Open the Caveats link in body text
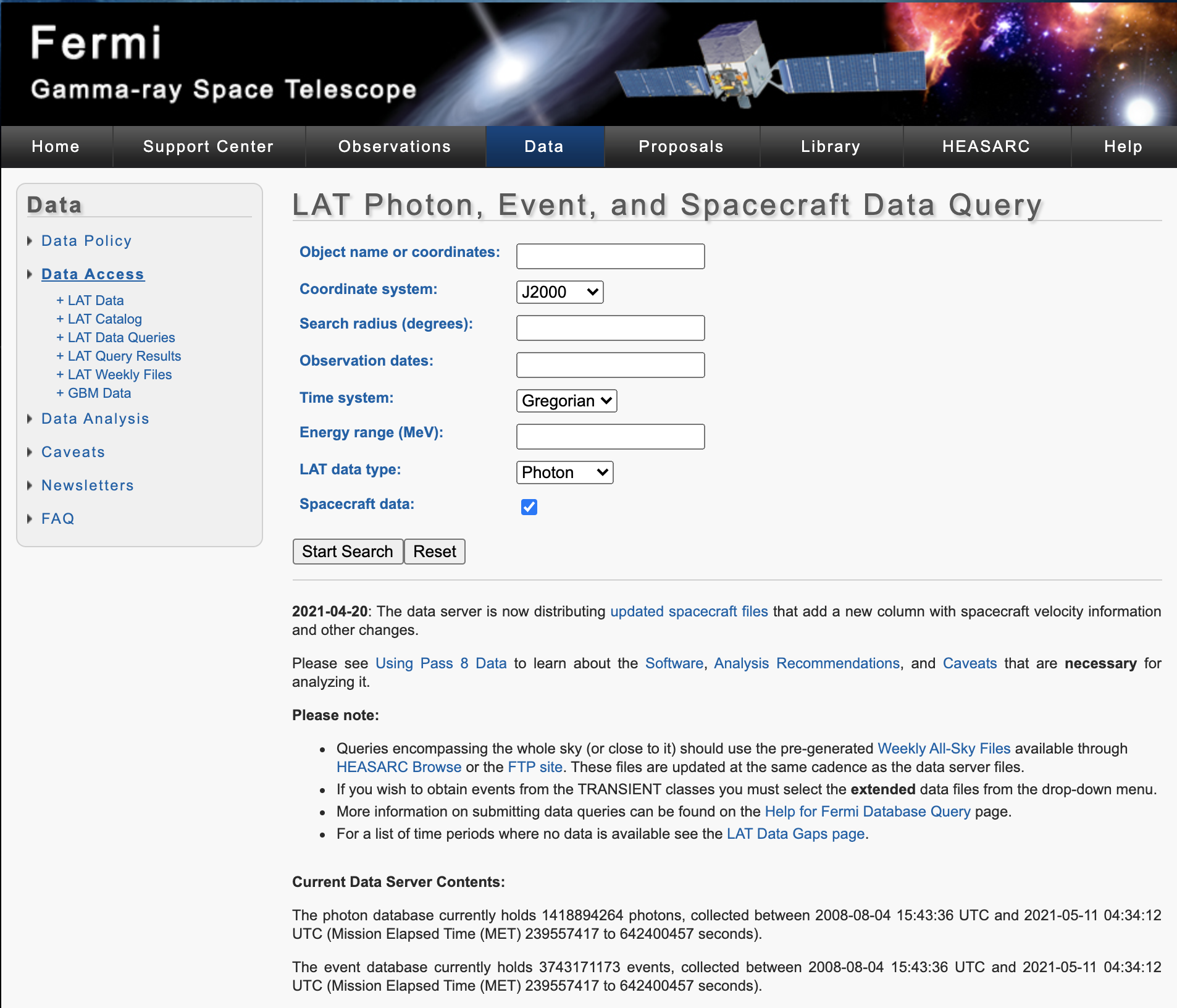The image size is (1177, 1008). click(970, 663)
